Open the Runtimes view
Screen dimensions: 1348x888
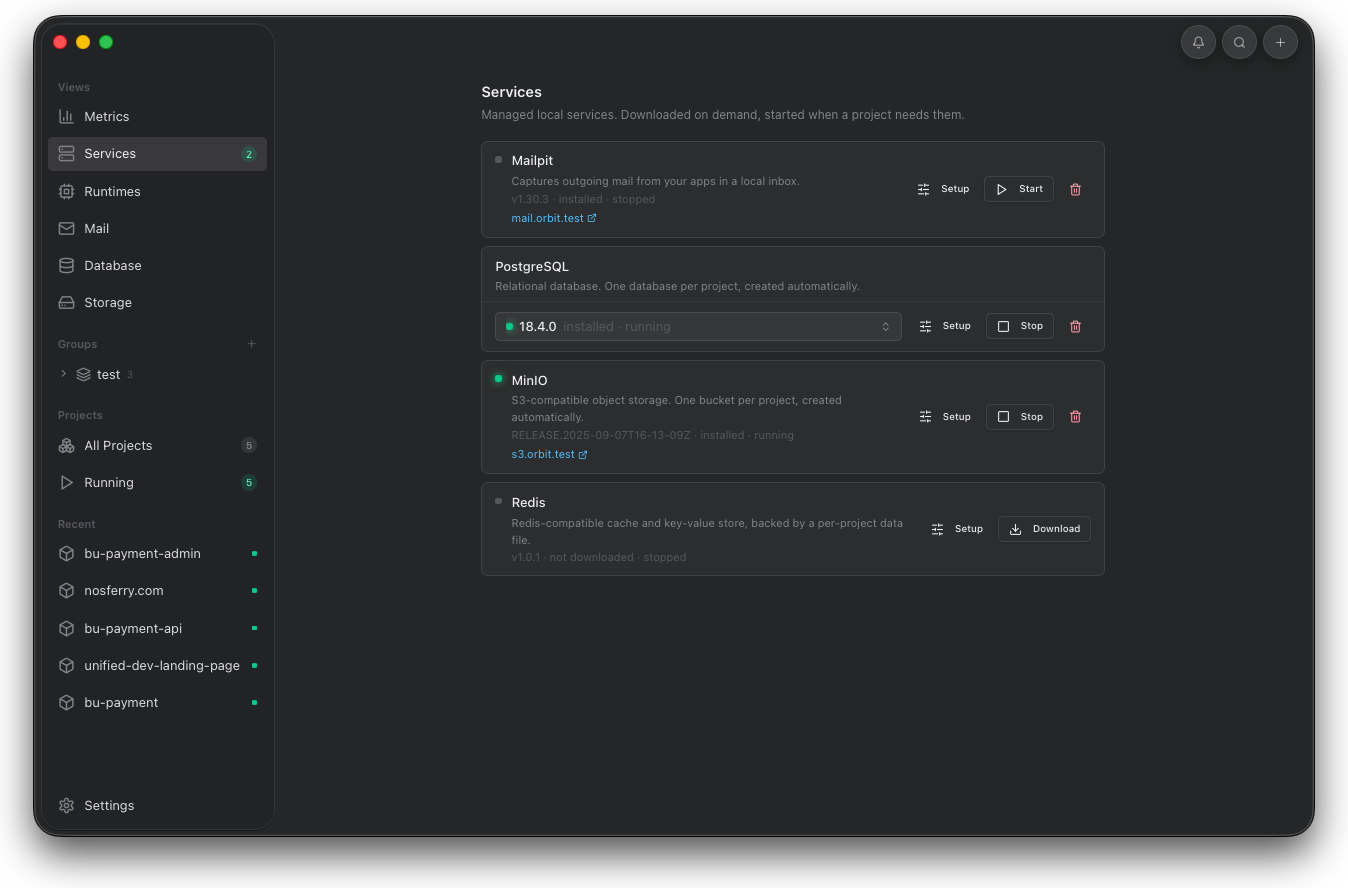pos(157,191)
